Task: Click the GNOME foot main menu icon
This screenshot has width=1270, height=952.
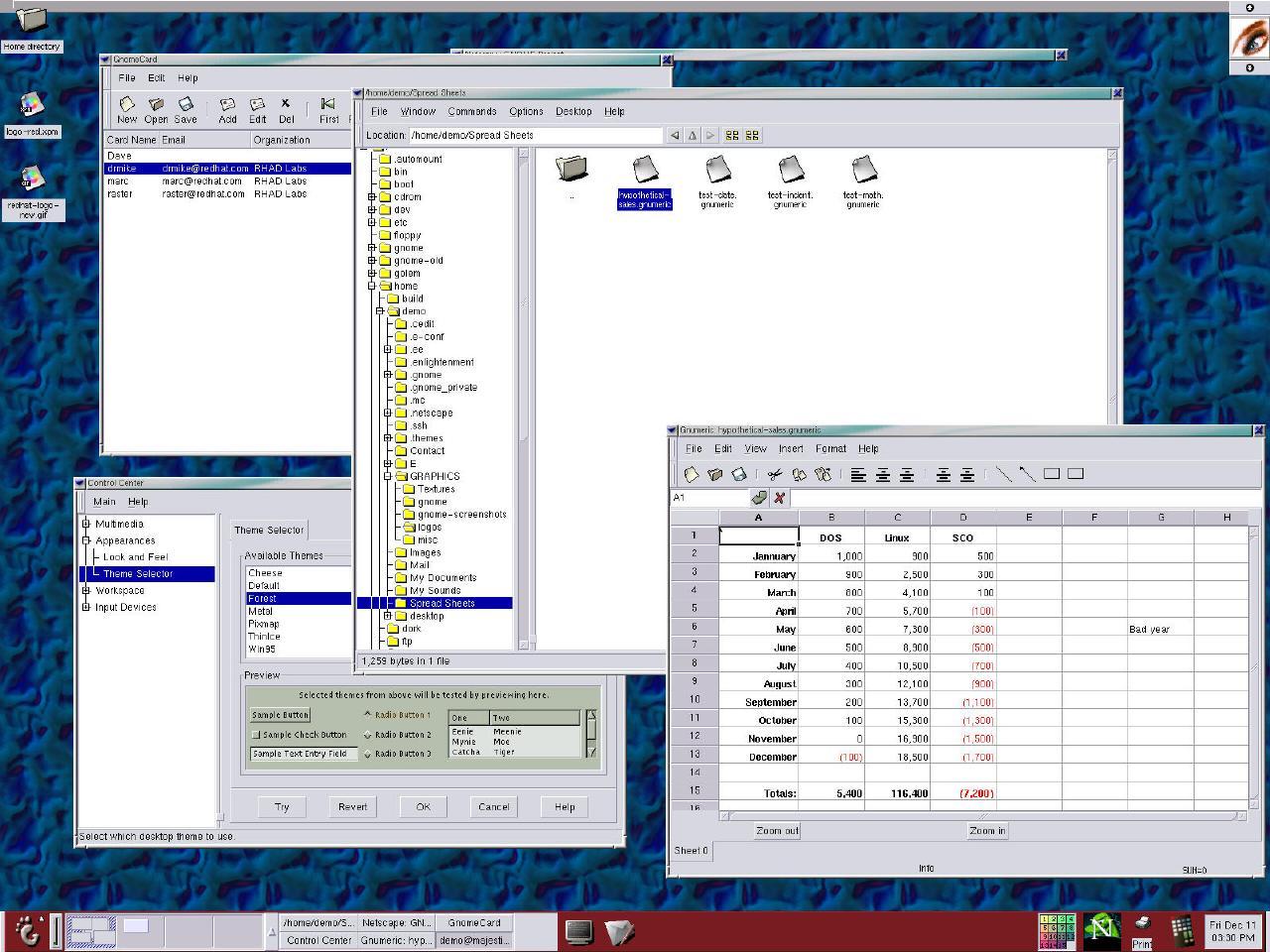Action: 28,931
